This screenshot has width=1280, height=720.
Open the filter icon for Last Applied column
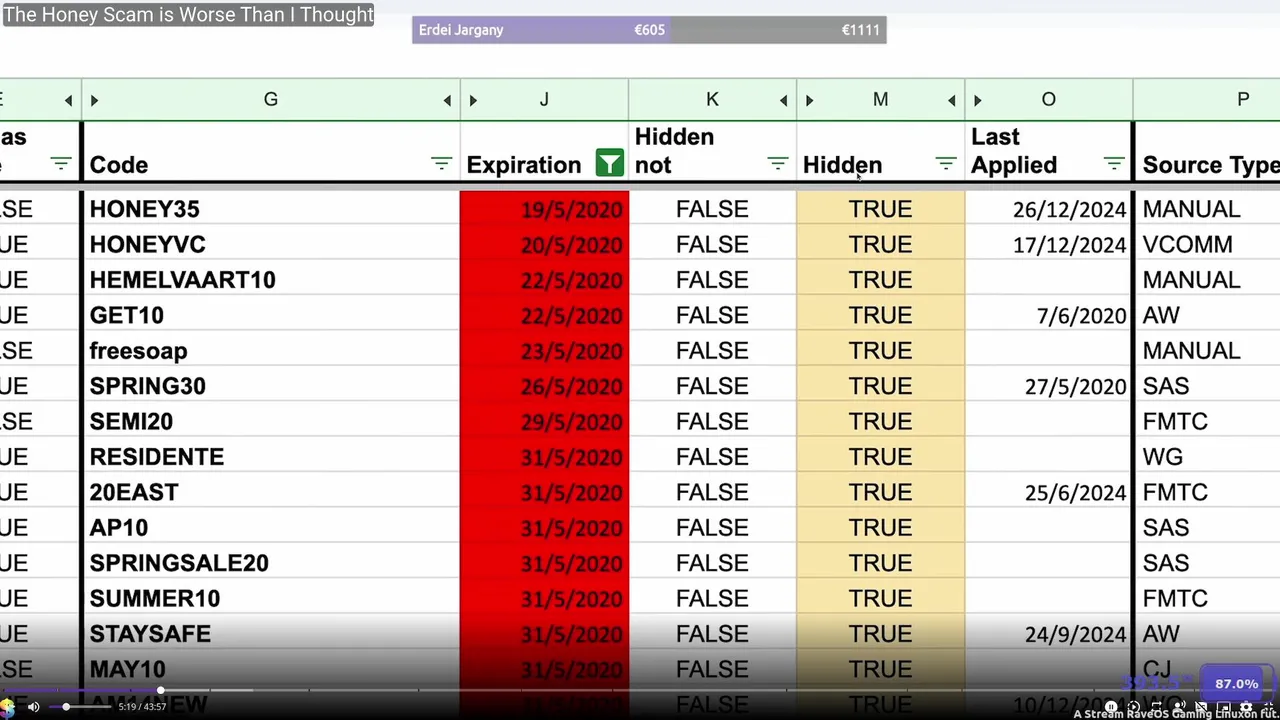(x=1113, y=164)
